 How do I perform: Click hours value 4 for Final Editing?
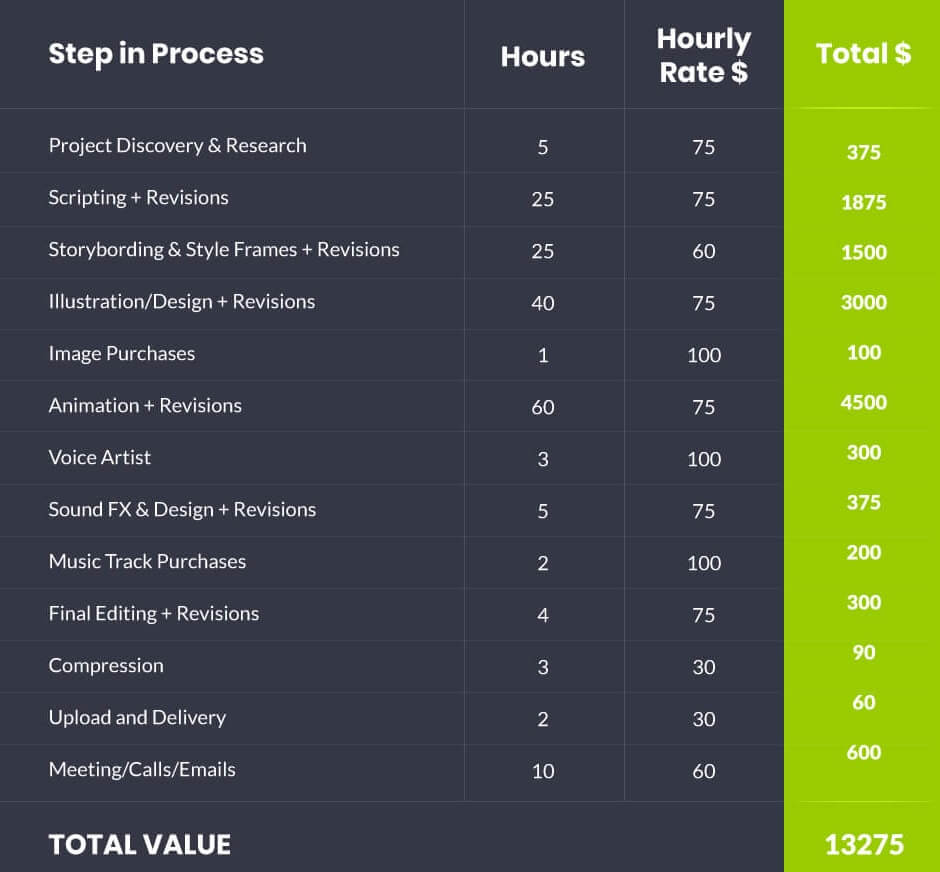click(543, 615)
